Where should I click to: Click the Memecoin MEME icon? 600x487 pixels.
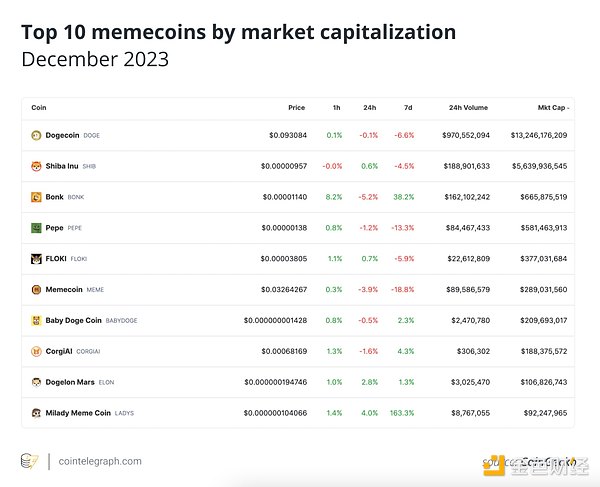tap(36, 290)
